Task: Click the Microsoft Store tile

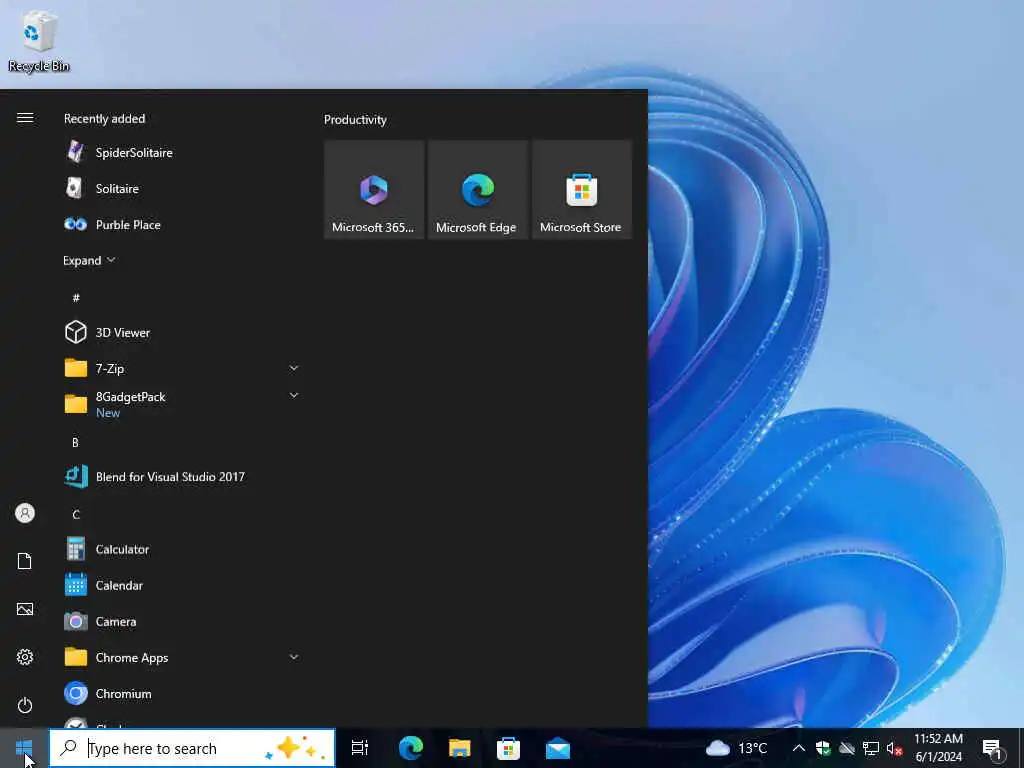Action: pos(582,189)
